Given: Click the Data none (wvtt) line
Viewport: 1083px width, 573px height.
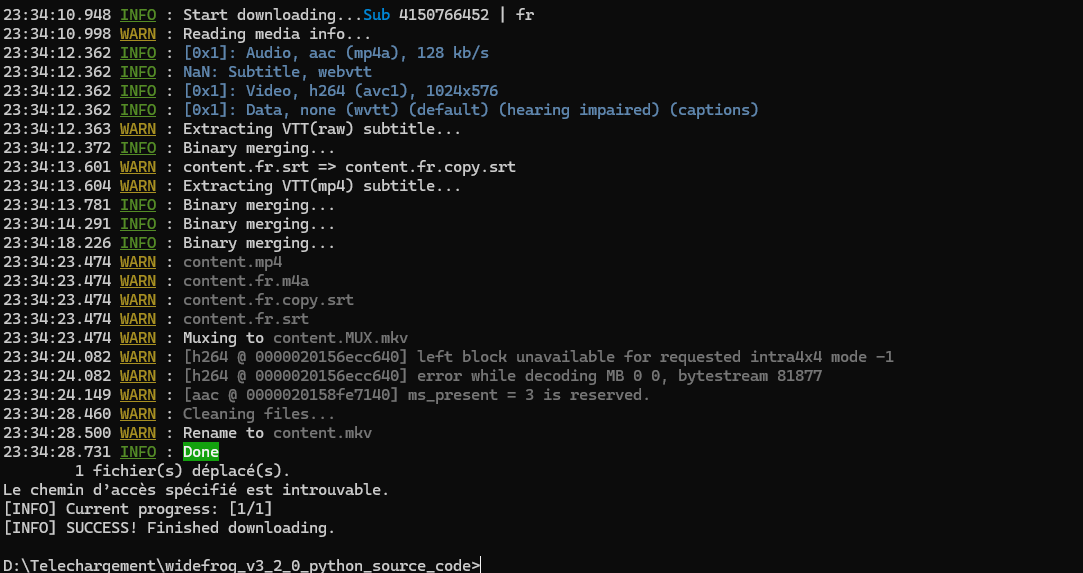Looking at the screenshot, I should (x=470, y=110).
